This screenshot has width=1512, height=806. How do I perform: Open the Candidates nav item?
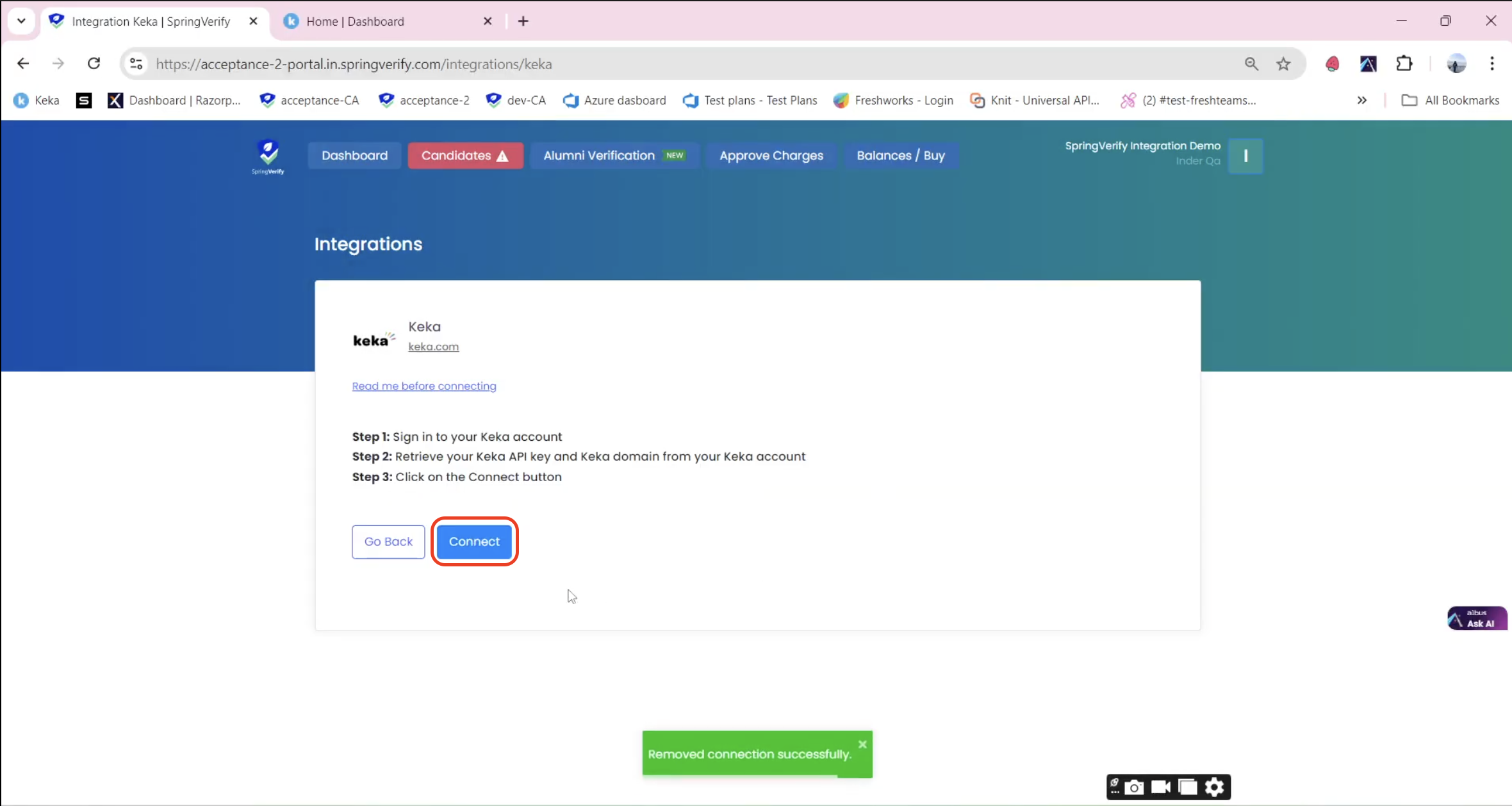coord(465,156)
